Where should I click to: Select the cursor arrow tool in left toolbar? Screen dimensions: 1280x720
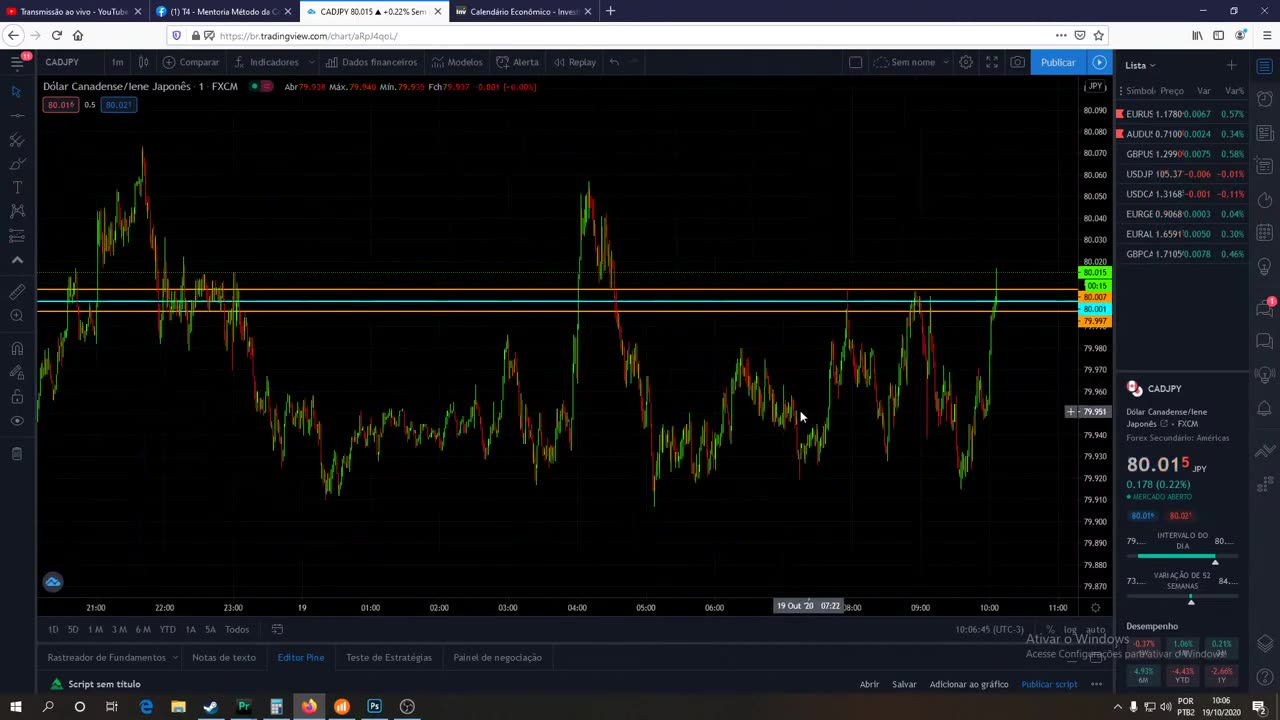(17, 92)
